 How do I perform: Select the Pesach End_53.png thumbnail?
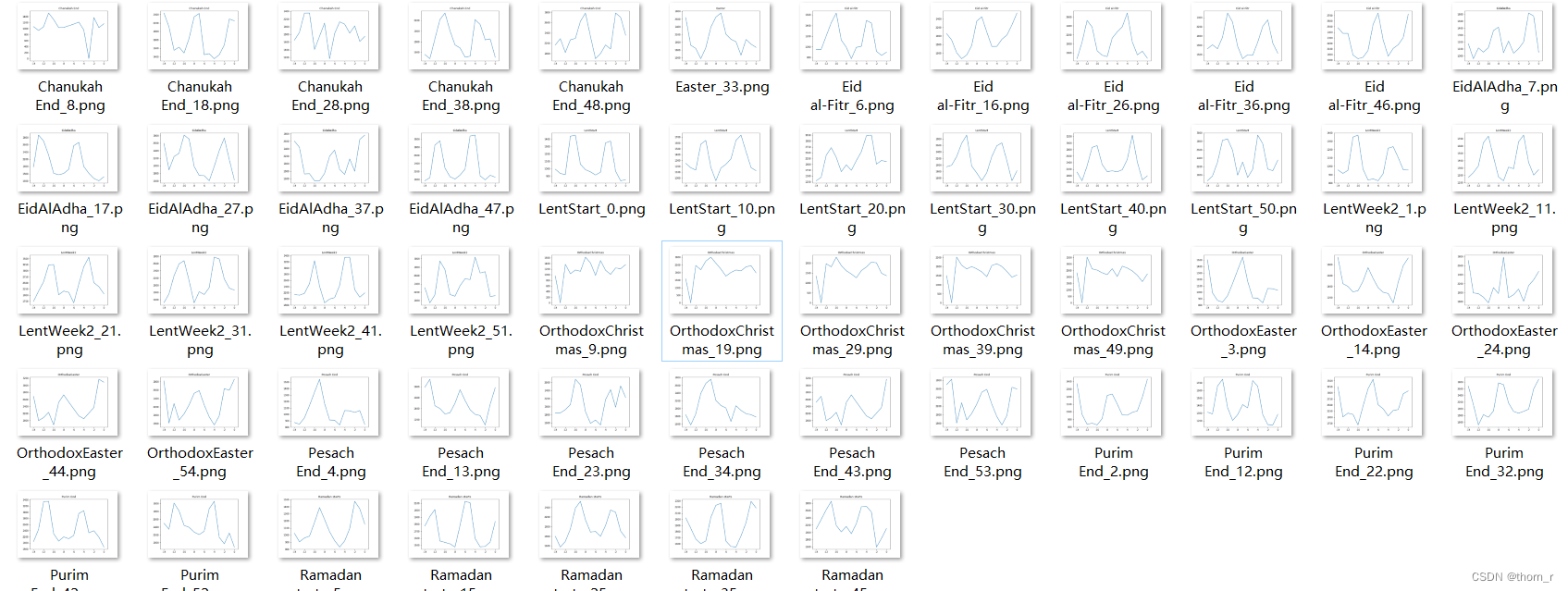982,403
